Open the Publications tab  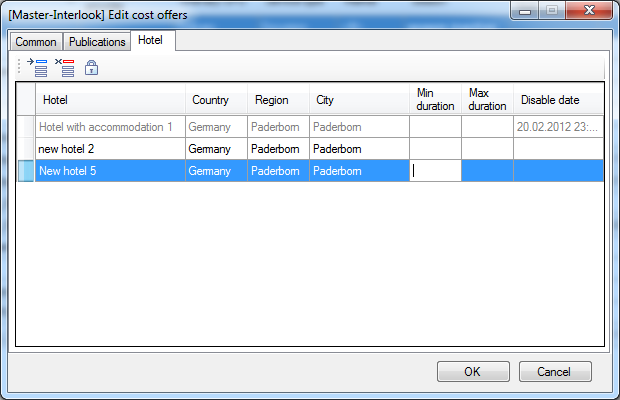point(97,42)
